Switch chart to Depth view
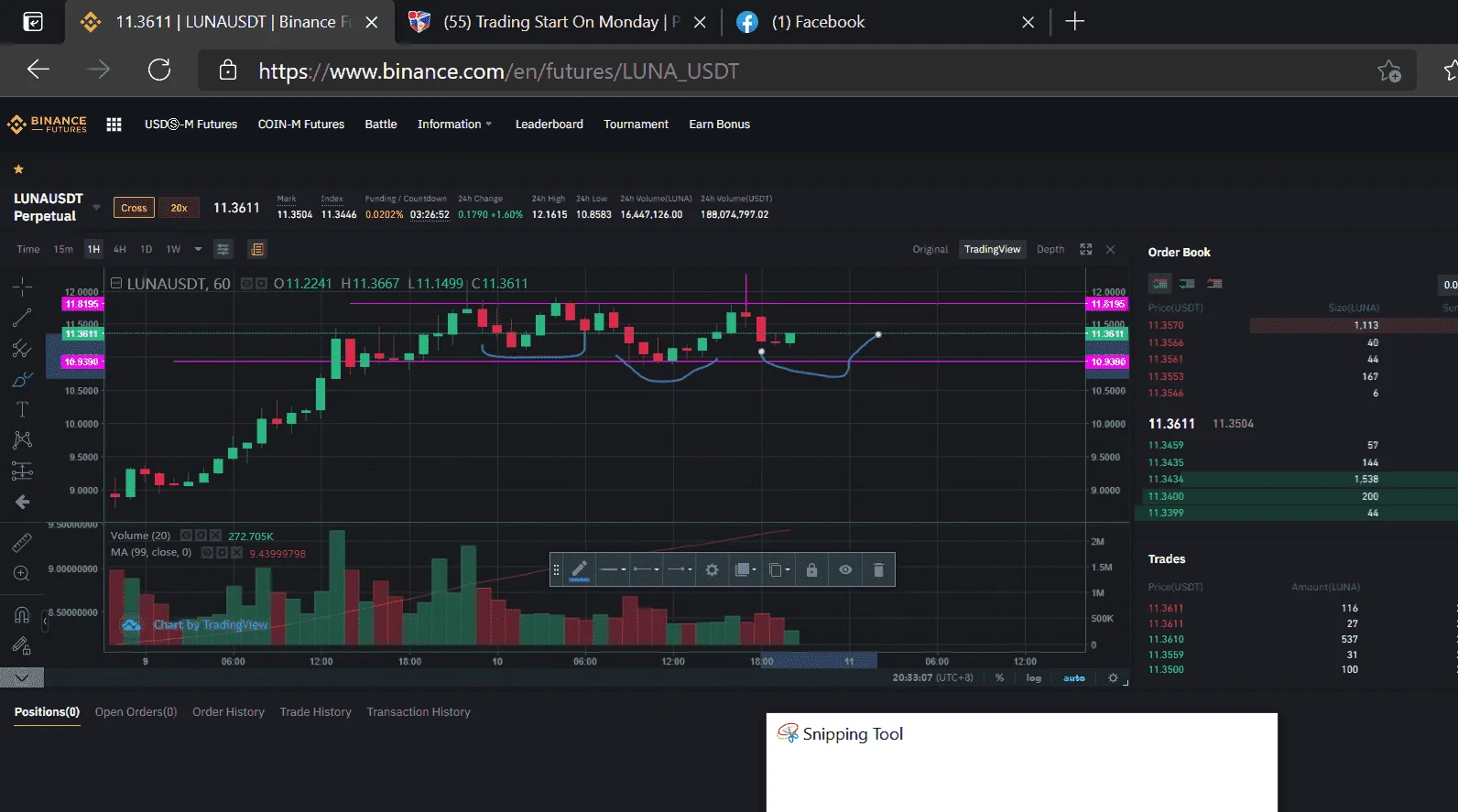 1050,249
